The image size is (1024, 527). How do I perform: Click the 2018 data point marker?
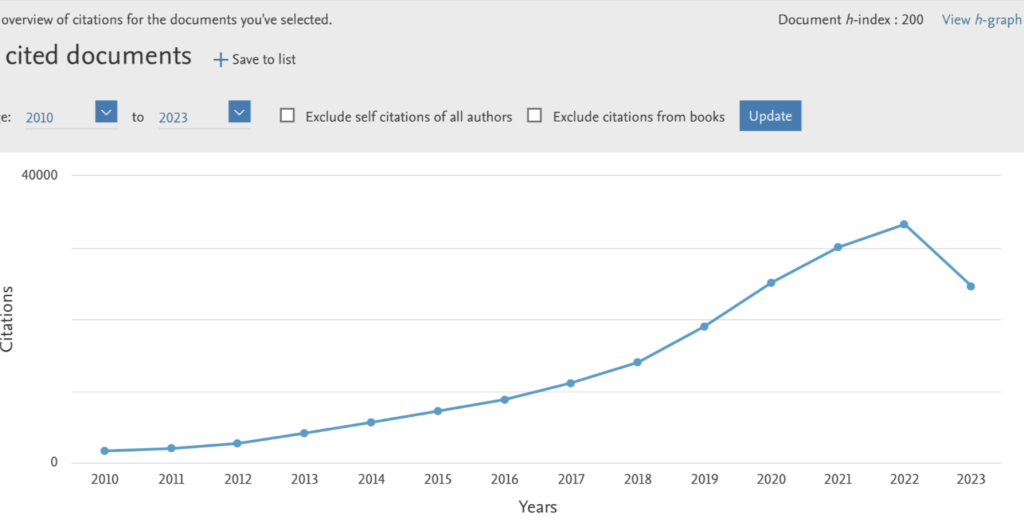coord(637,362)
